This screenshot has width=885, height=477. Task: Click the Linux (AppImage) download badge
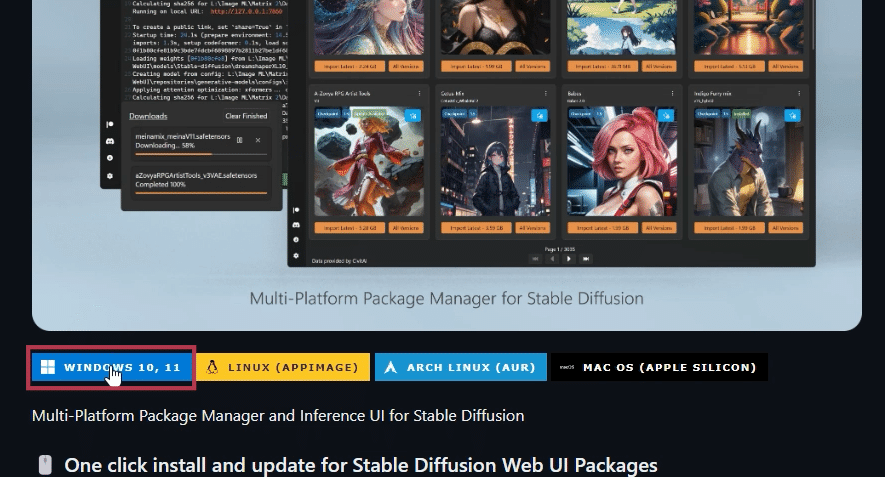(x=283, y=367)
